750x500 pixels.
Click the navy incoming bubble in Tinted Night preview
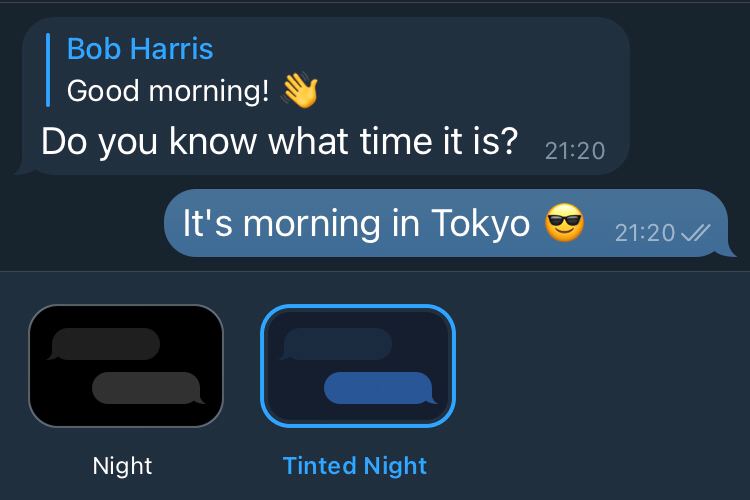pyautogui.click(x=336, y=344)
